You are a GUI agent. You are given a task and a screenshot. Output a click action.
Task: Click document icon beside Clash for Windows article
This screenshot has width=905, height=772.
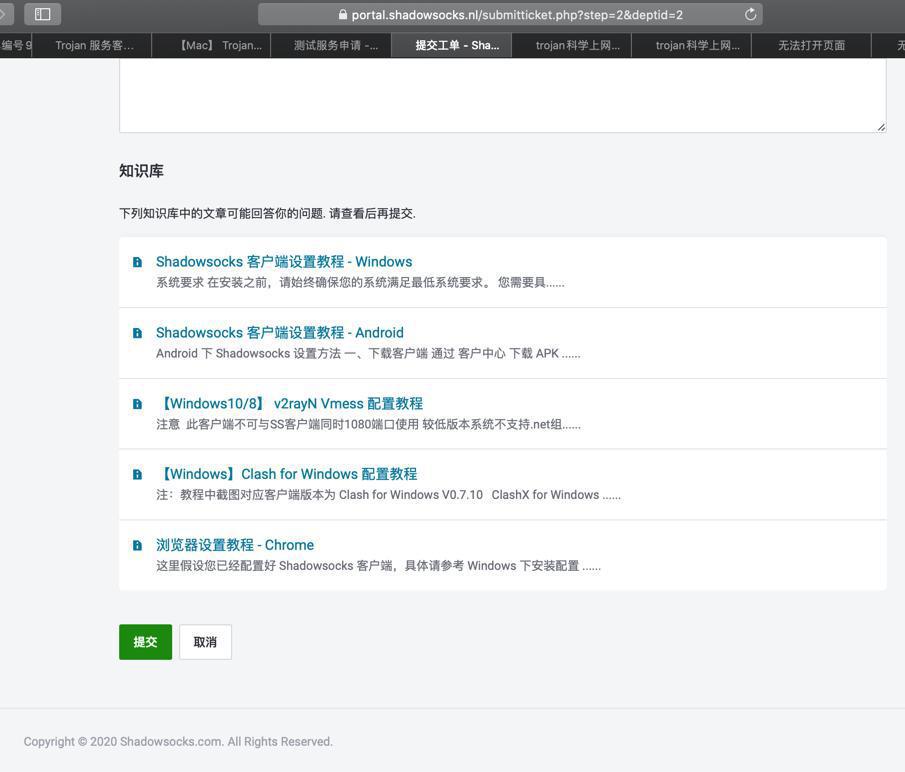137,474
